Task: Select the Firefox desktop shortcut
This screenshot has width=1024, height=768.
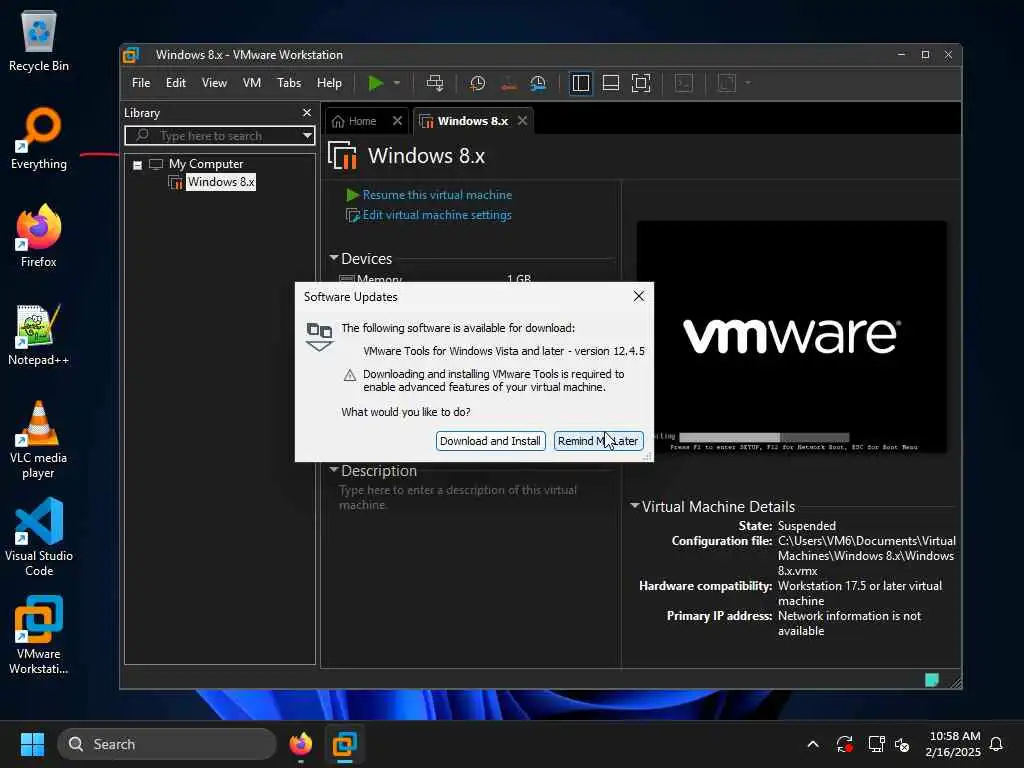Action: (39, 236)
